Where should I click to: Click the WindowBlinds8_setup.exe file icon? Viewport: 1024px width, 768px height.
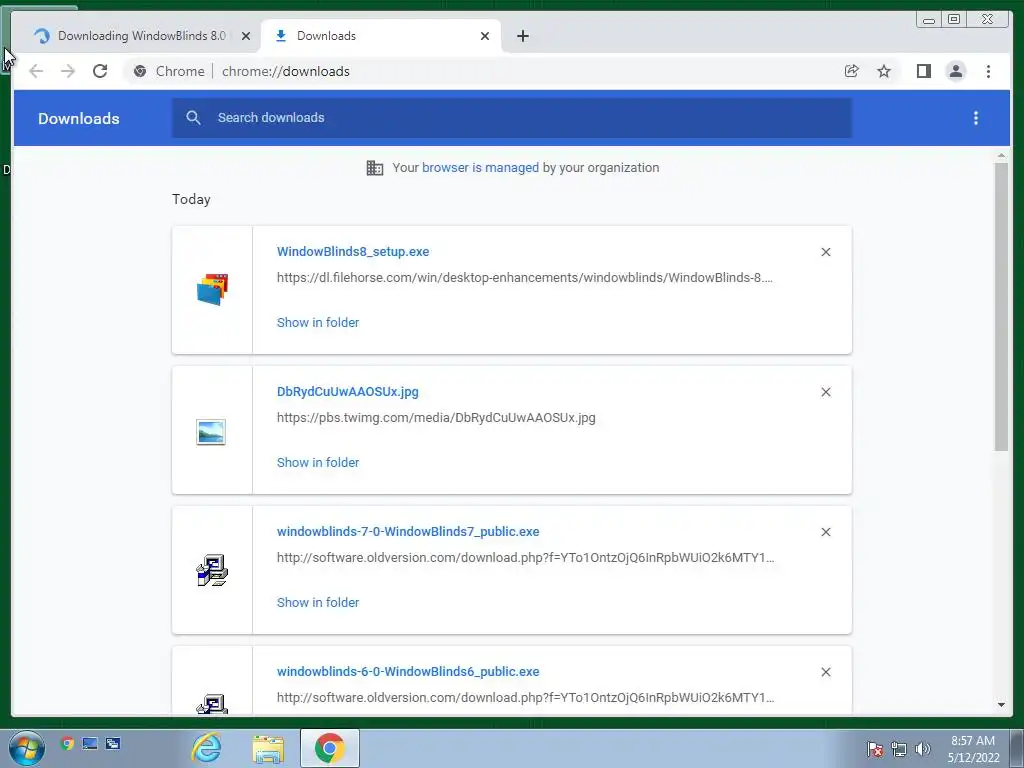click(x=212, y=289)
